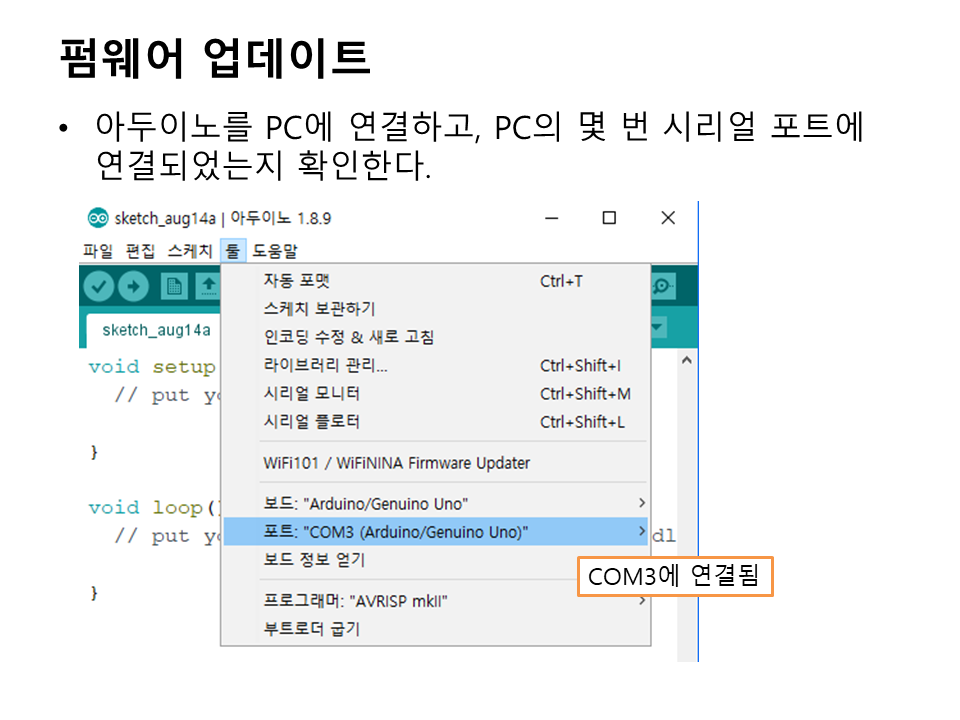
Task: Select the 보드: Arduino/Genuino Uno entry
Action: click(x=435, y=503)
